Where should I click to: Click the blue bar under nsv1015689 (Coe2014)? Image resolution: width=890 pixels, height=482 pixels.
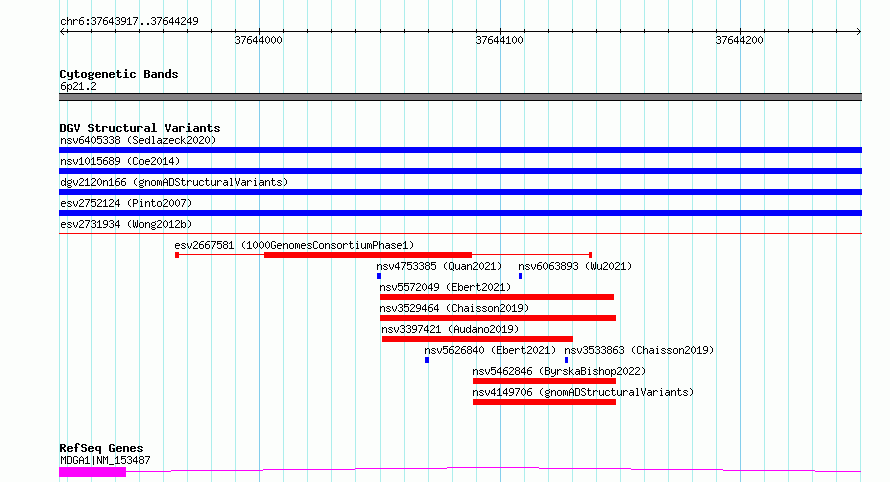pos(460,171)
